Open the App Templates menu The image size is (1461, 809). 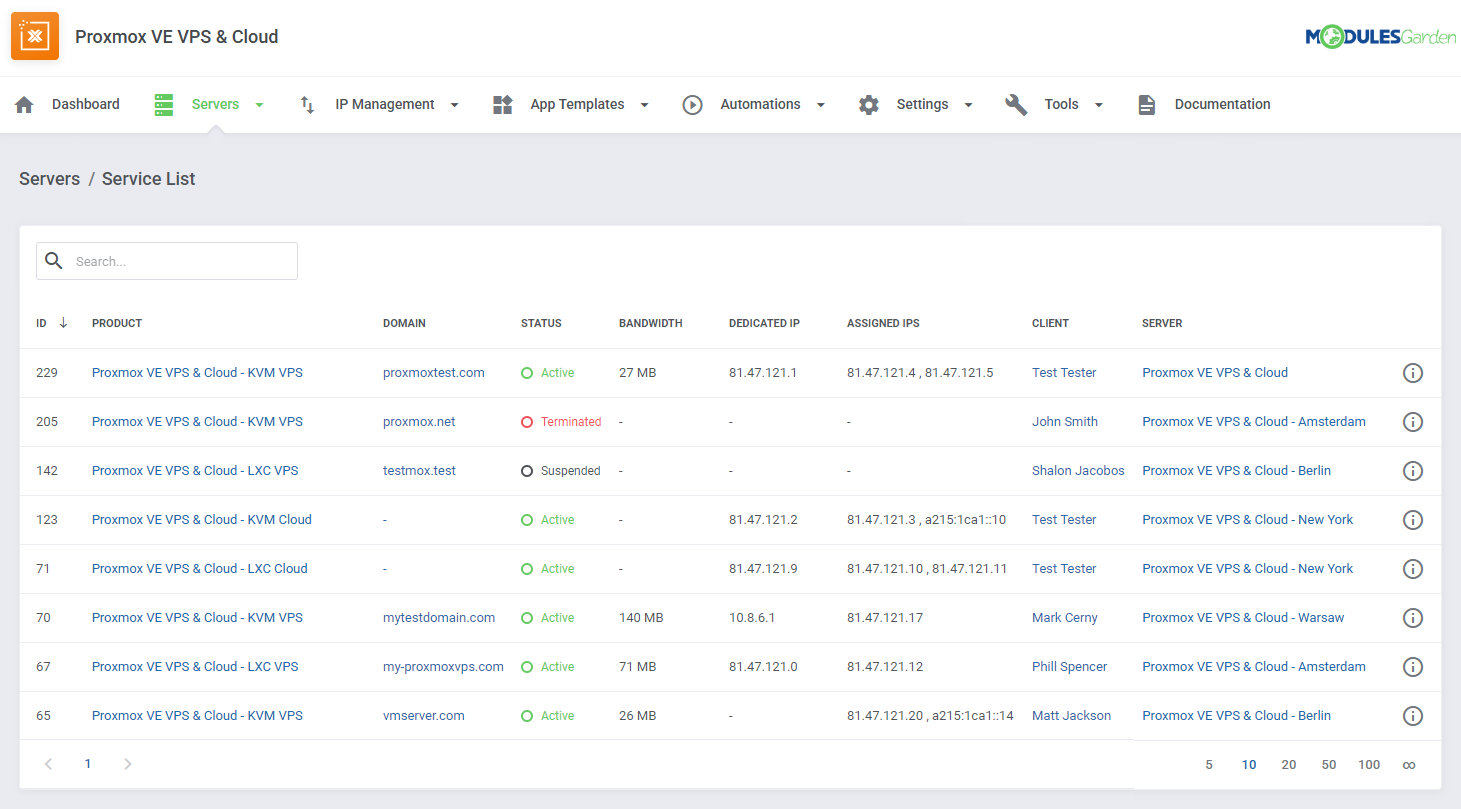[577, 104]
